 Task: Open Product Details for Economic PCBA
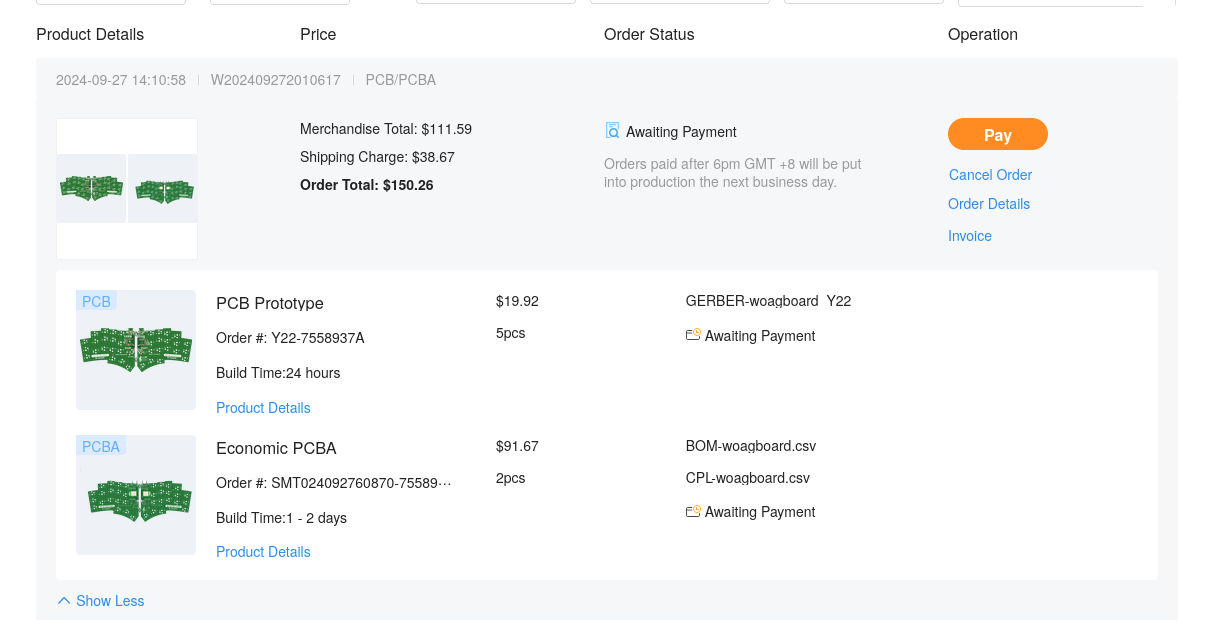[263, 552]
